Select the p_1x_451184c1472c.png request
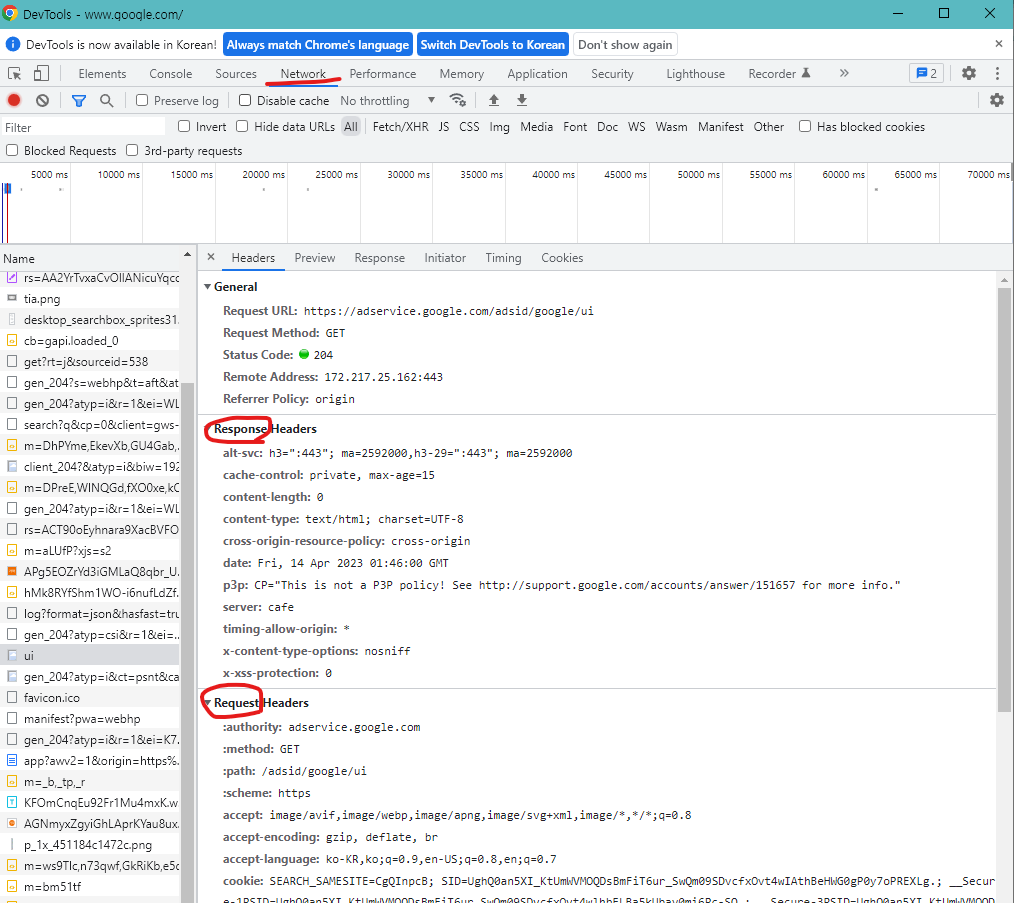The width and height of the screenshot is (1014, 903). pyautogui.click(x=90, y=845)
